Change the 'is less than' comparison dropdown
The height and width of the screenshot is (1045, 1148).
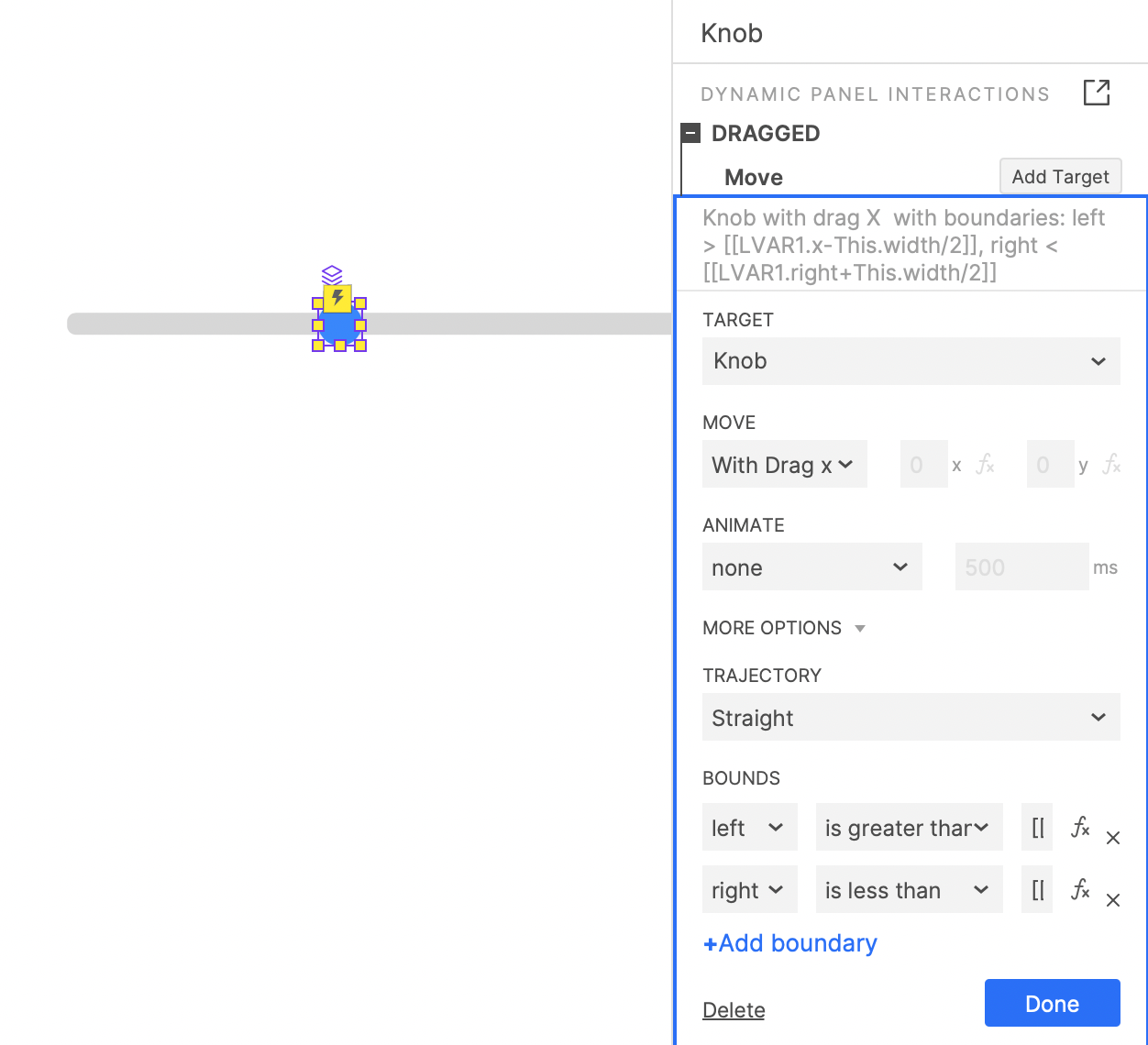coord(908,890)
